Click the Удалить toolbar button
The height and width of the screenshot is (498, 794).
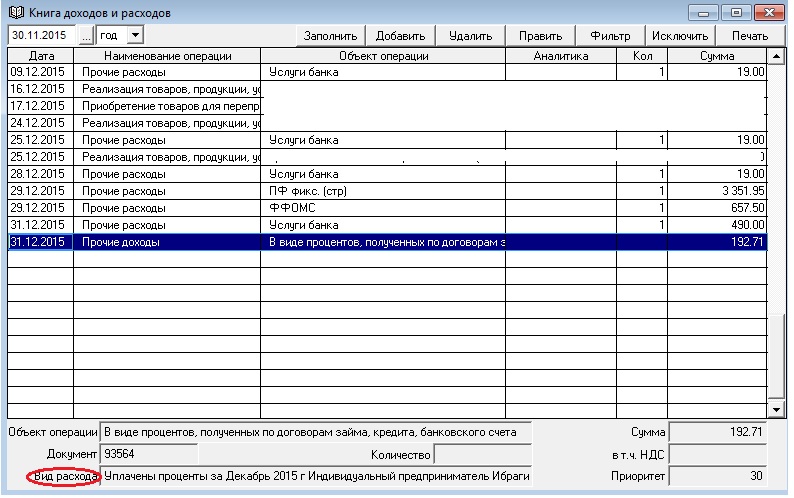pyautogui.click(x=470, y=36)
